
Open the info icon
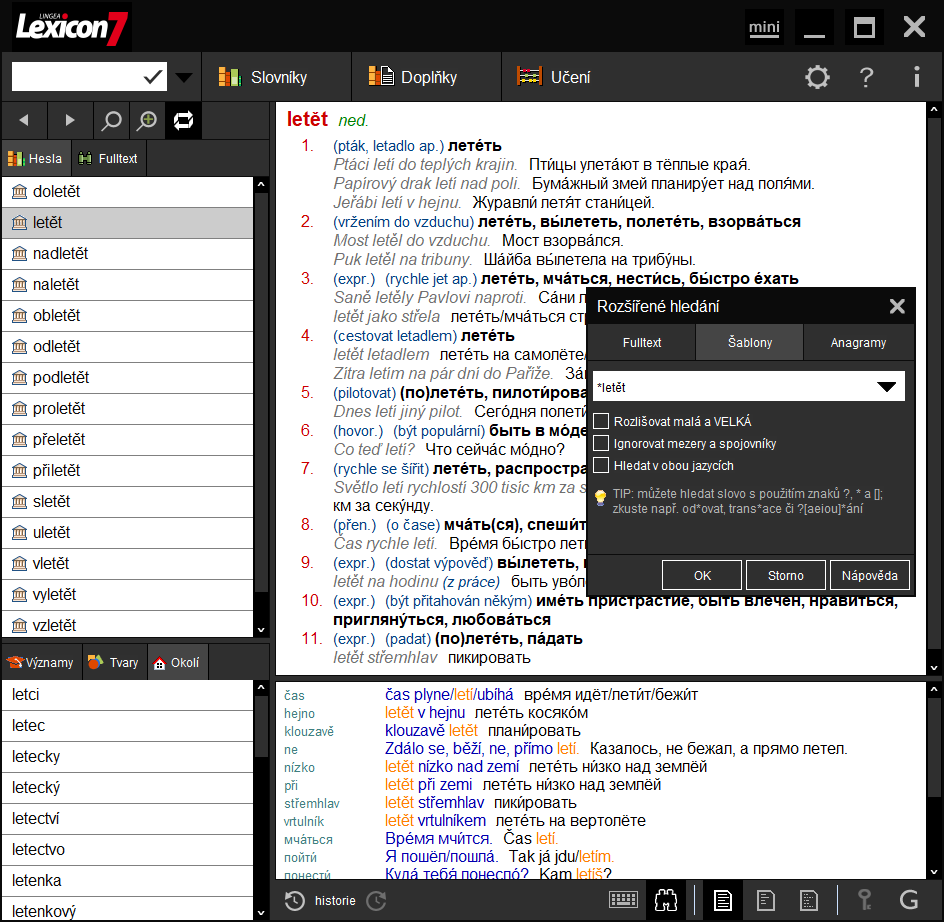[916, 77]
